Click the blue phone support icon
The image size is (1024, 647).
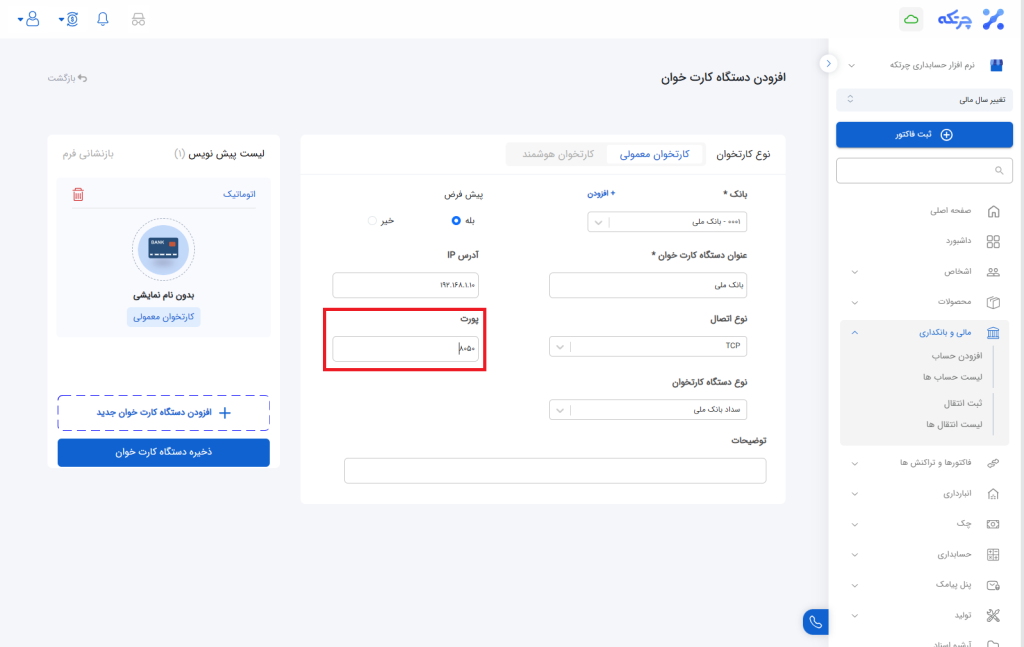click(815, 622)
